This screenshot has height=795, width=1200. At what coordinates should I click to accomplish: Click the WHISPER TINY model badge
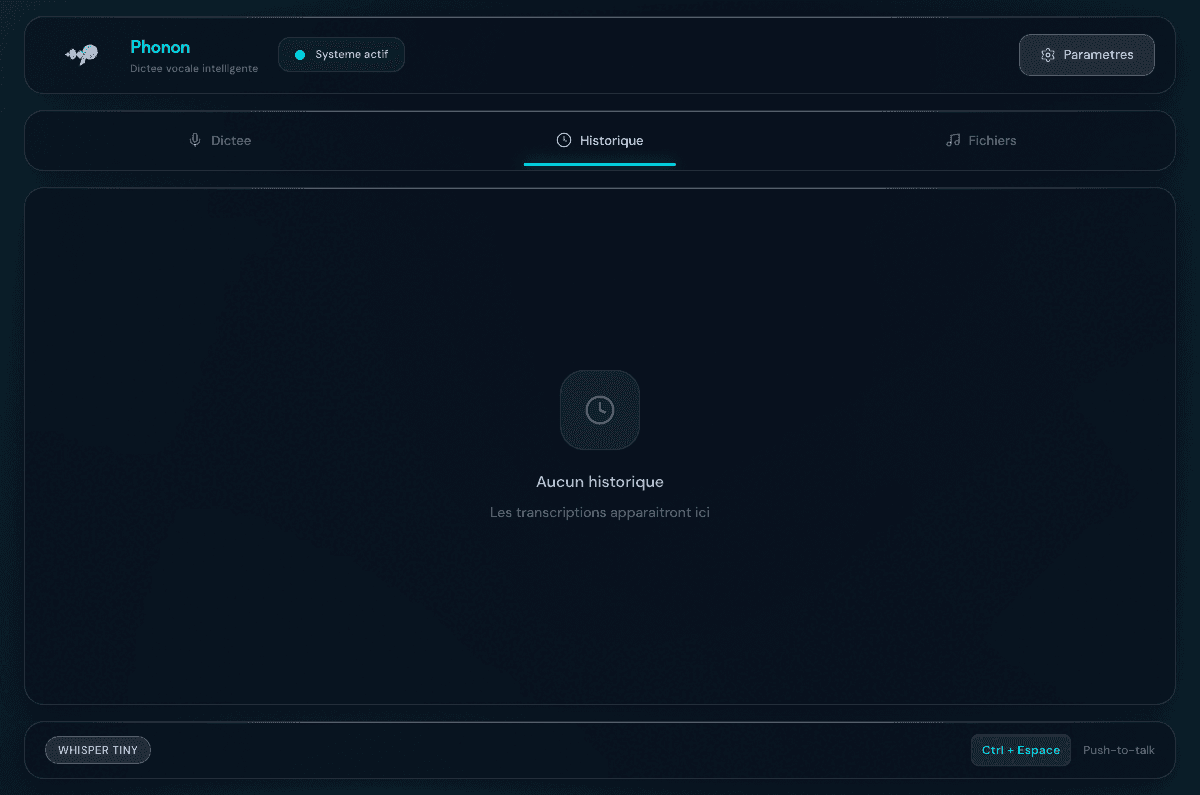[98, 750]
